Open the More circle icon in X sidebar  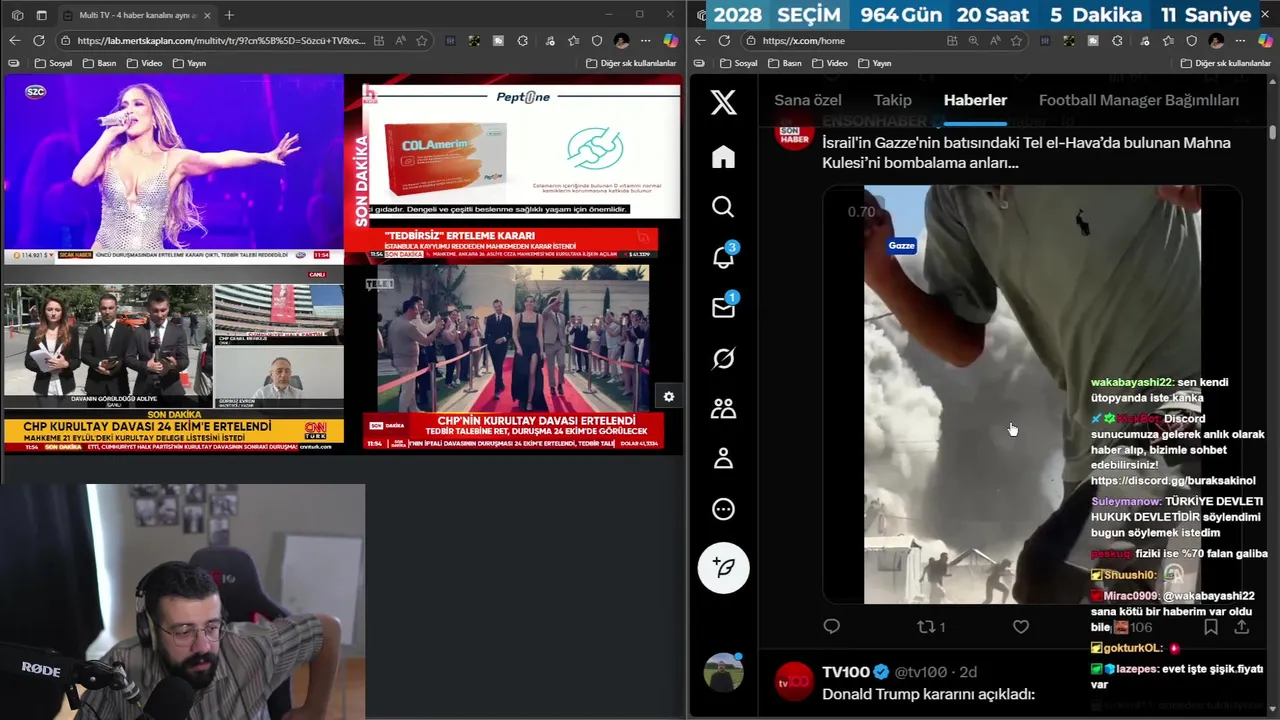tap(723, 509)
